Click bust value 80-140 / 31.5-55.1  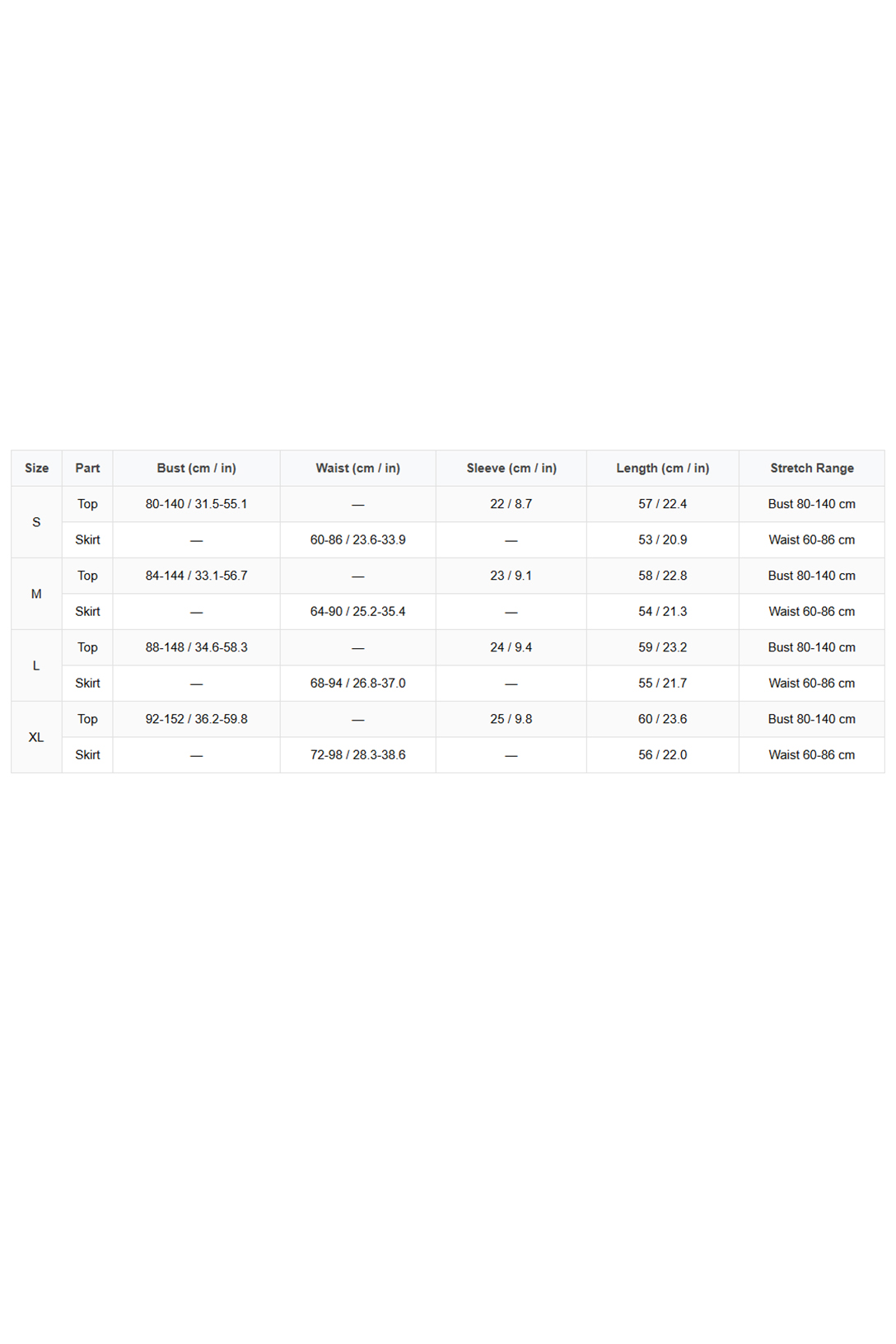click(196, 504)
